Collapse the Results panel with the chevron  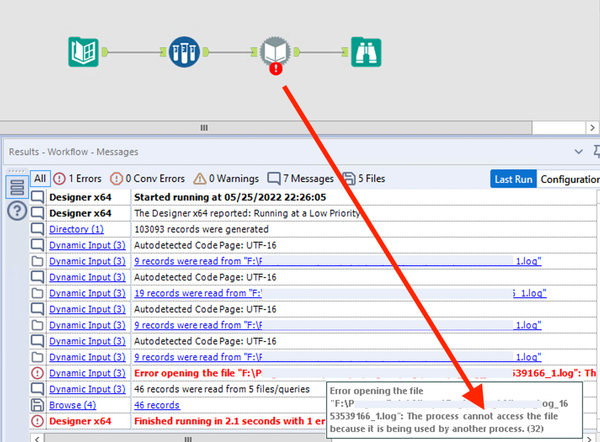pyautogui.click(x=577, y=151)
